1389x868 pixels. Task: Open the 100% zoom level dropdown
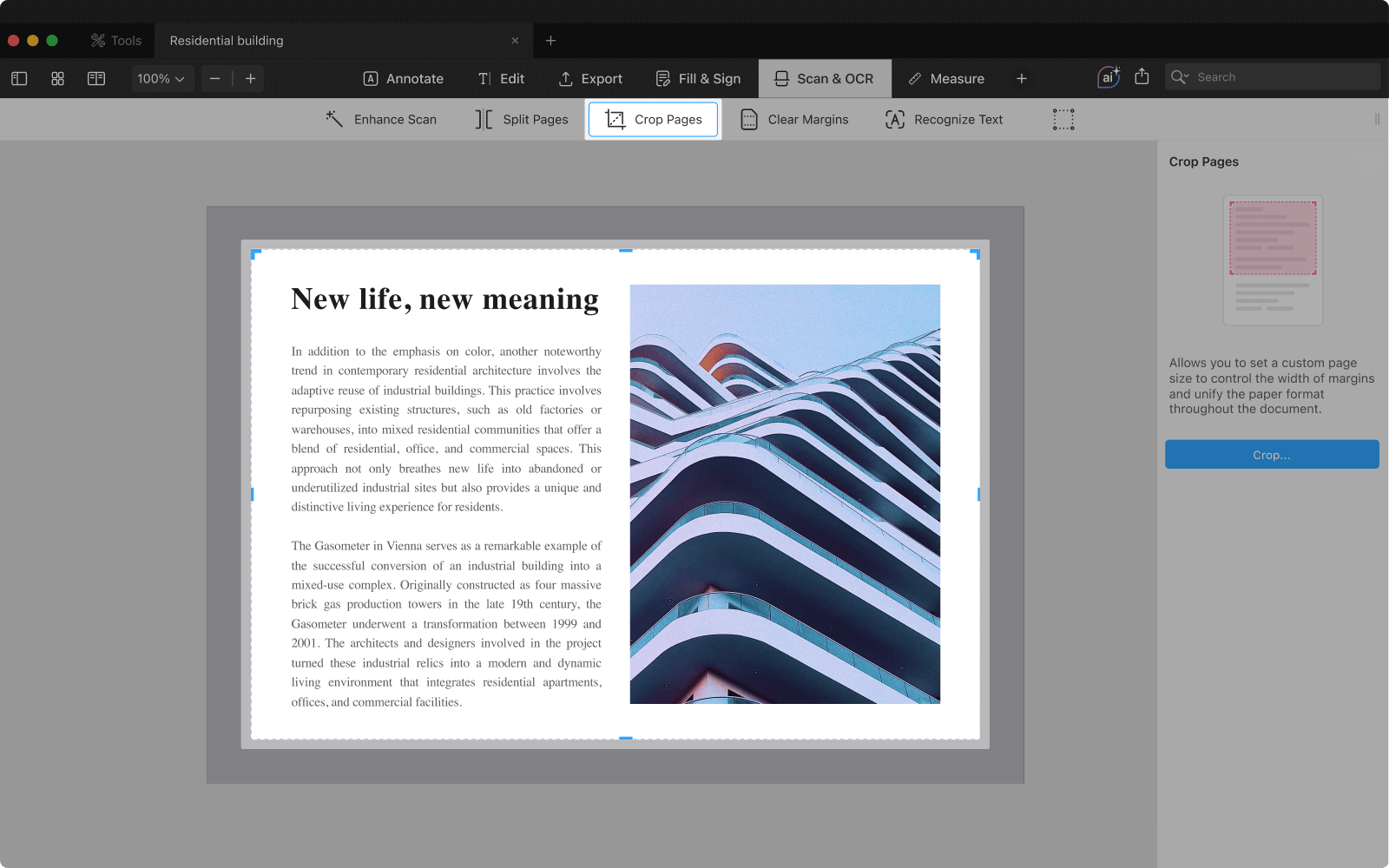pos(161,78)
